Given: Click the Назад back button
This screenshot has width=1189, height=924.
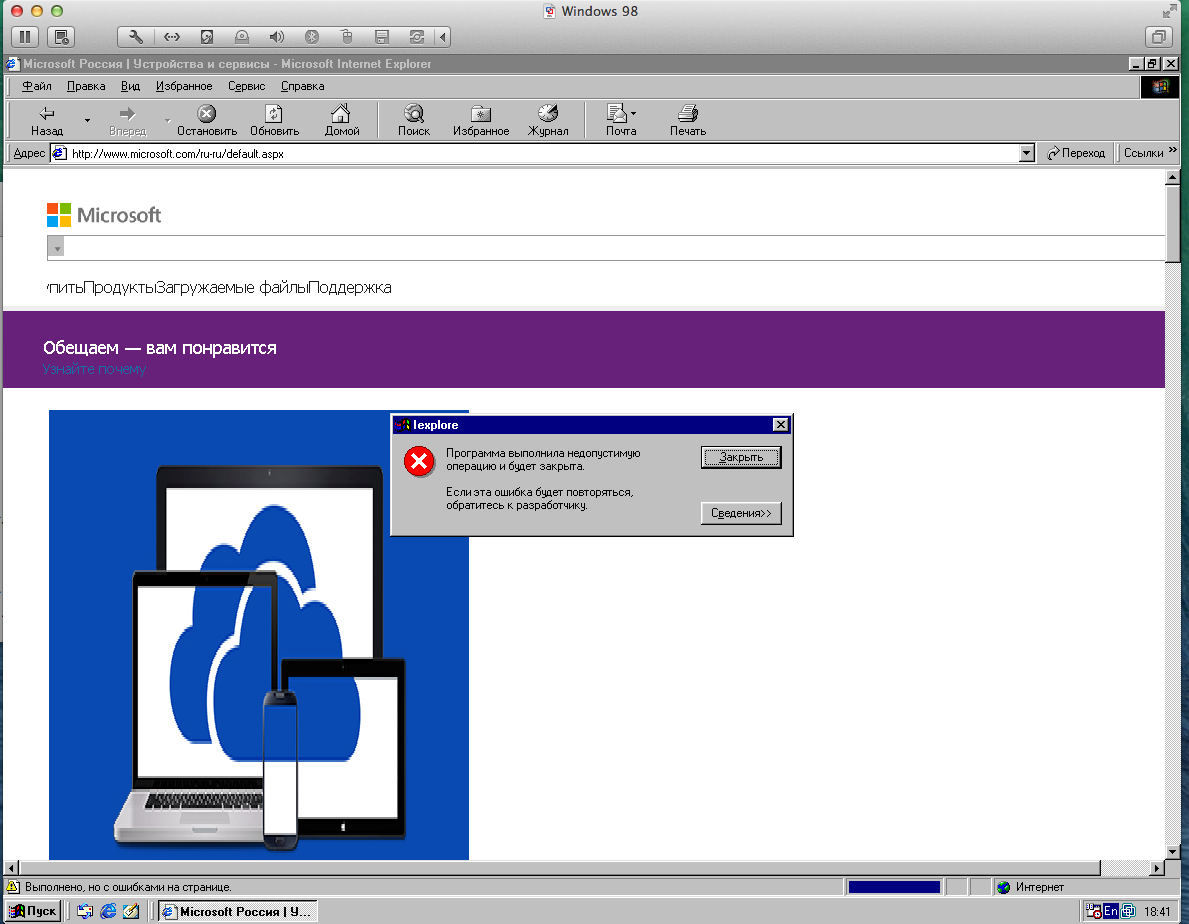Looking at the screenshot, I should tap(47, 121).
